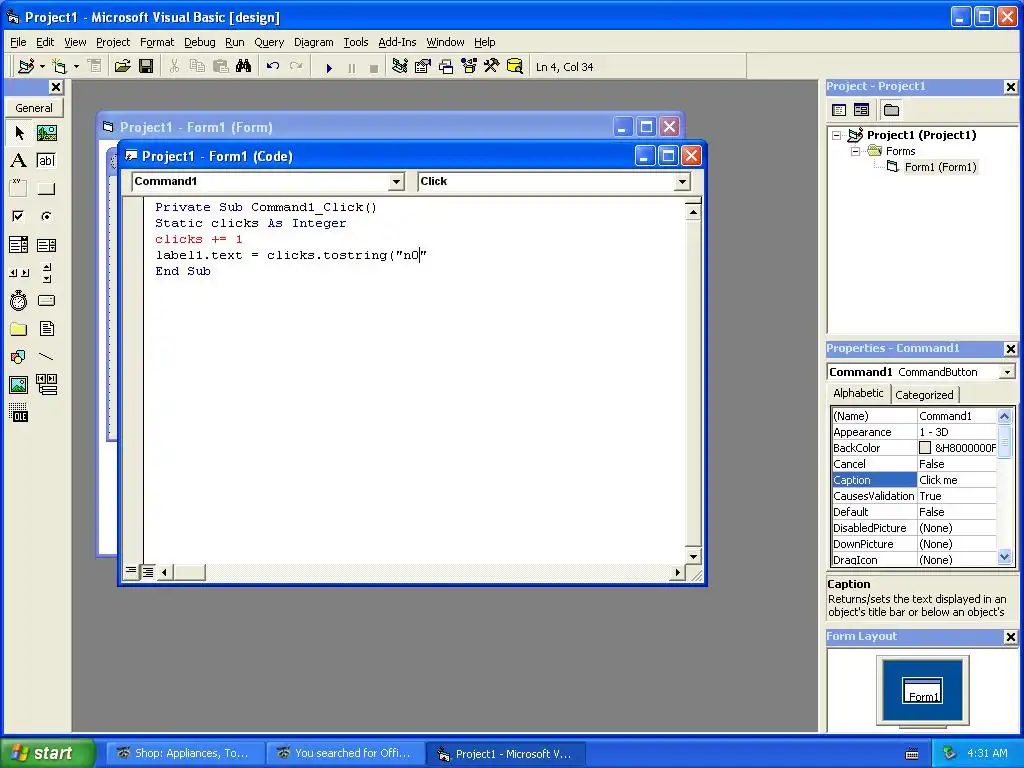Open the Project menu

click(113, 42)
